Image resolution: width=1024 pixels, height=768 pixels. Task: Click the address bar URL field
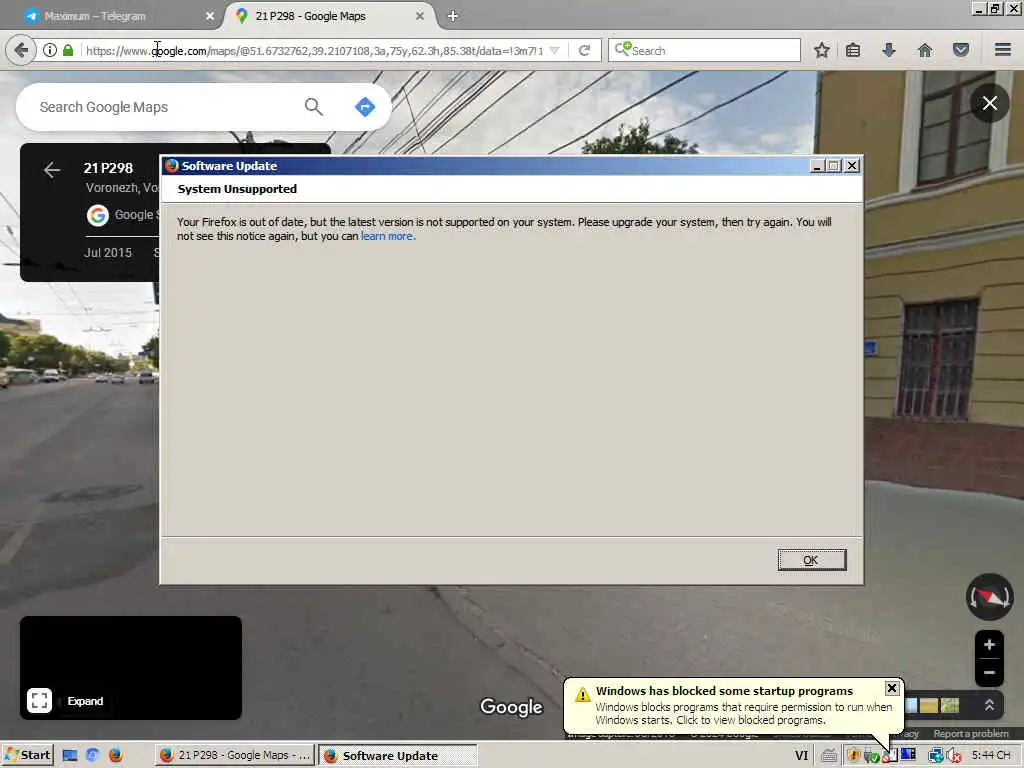pos(313,50)
